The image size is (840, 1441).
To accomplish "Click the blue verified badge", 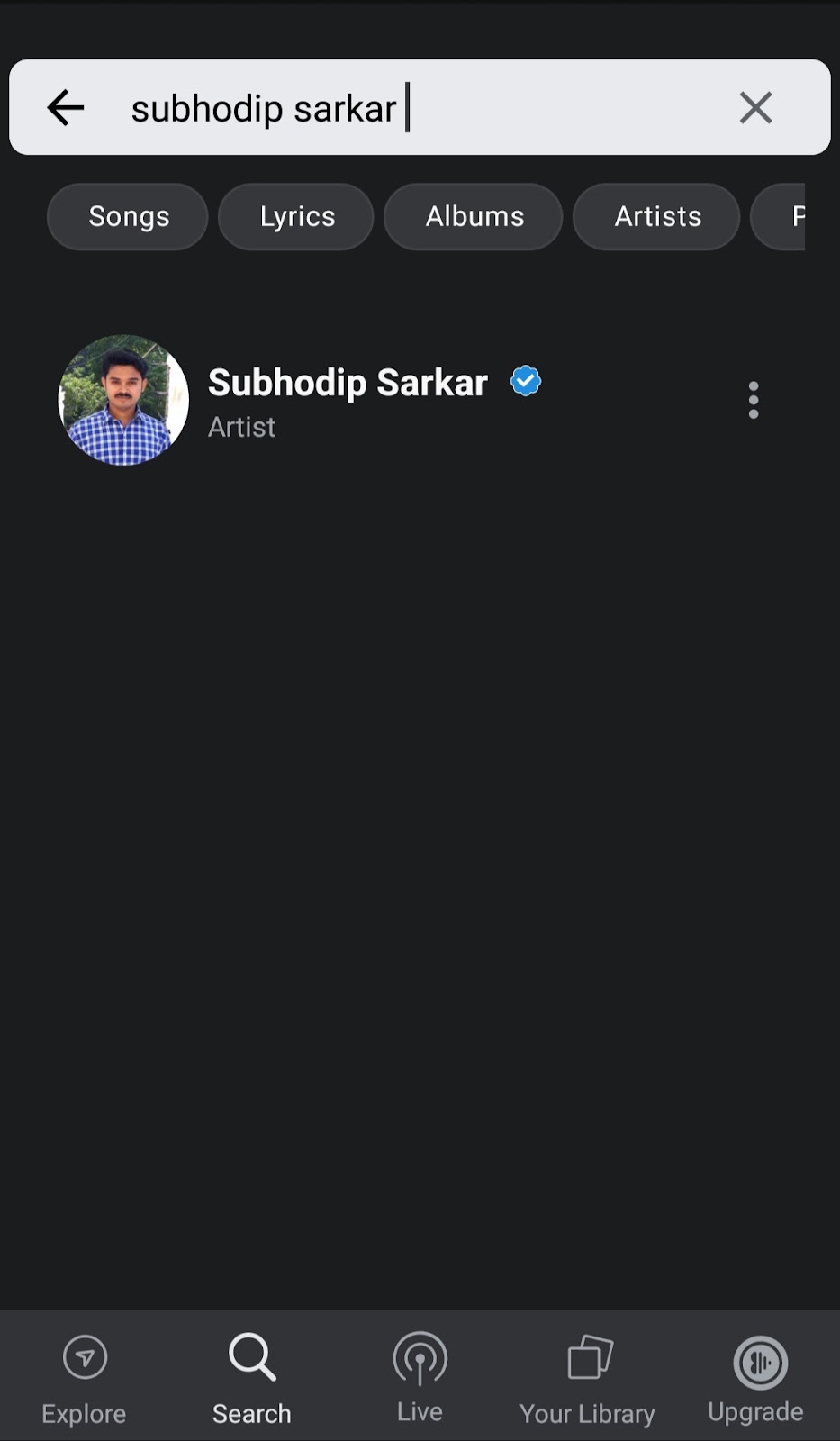I will (526, 381).
